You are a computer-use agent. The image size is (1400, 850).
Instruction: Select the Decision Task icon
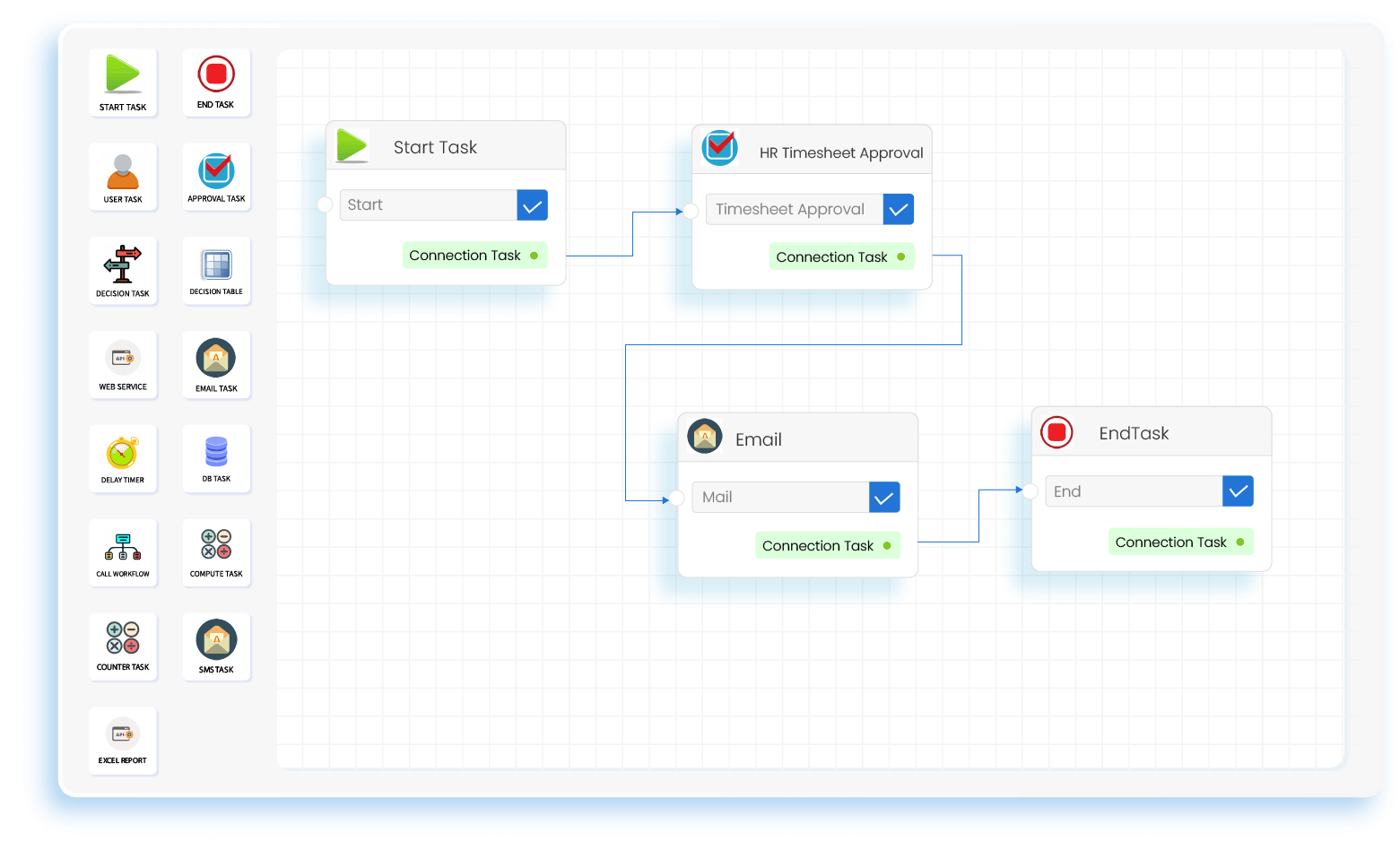pos(123,271)
